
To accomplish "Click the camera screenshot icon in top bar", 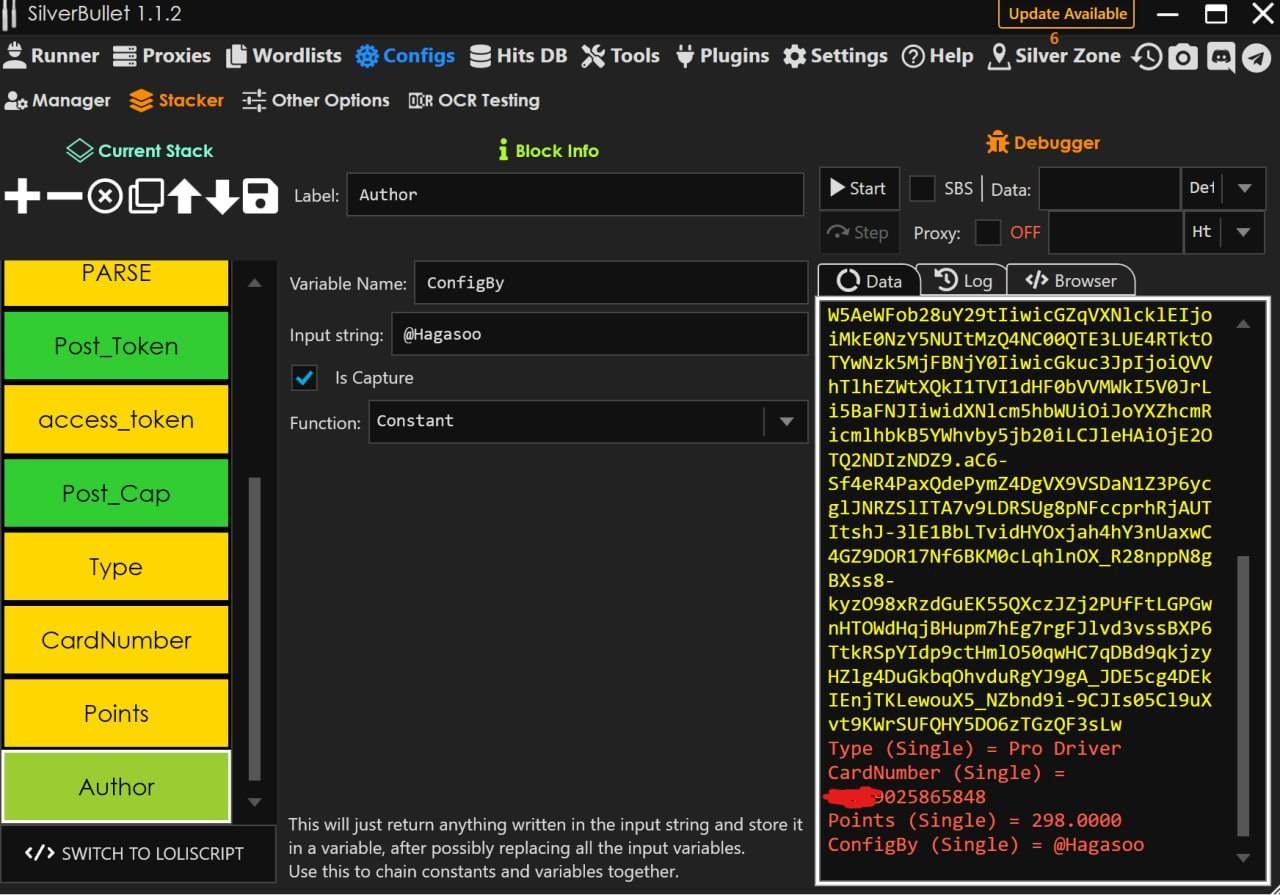I will click(x=1183, y=57).
